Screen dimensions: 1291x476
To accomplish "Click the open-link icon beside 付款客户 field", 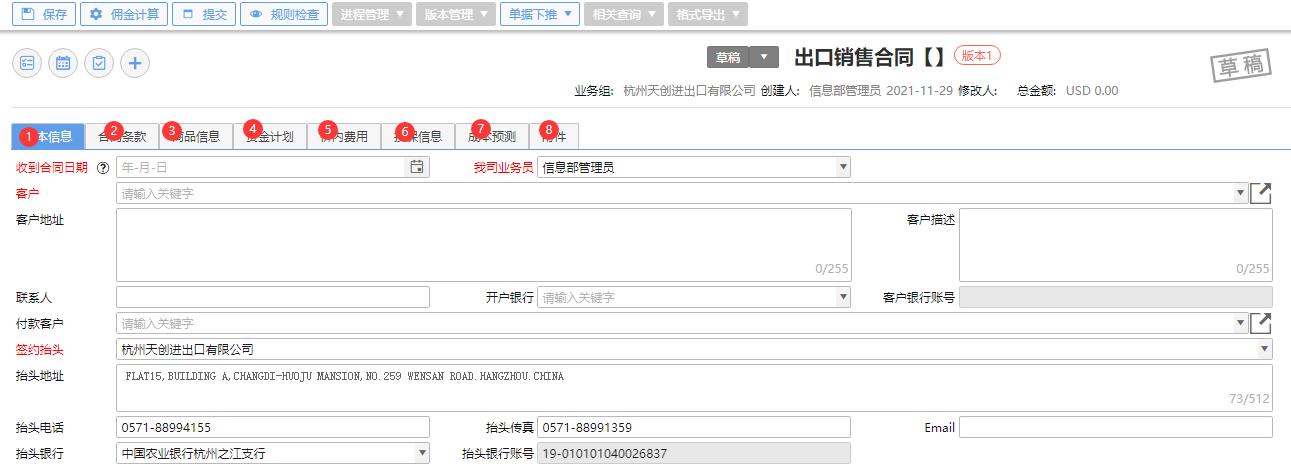I will point(1261,323).
